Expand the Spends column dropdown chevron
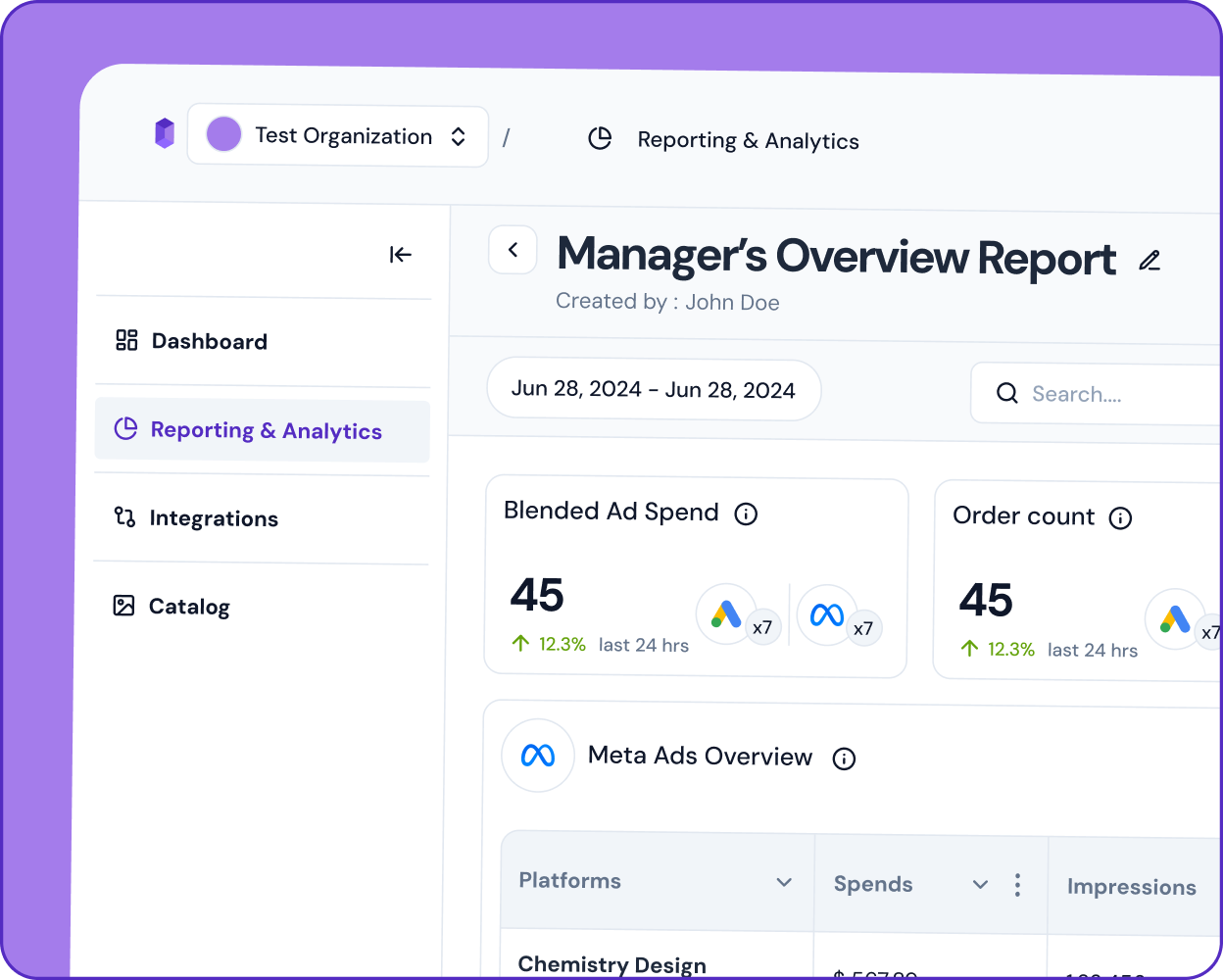1223x980 pixels. tap(980, 885)
